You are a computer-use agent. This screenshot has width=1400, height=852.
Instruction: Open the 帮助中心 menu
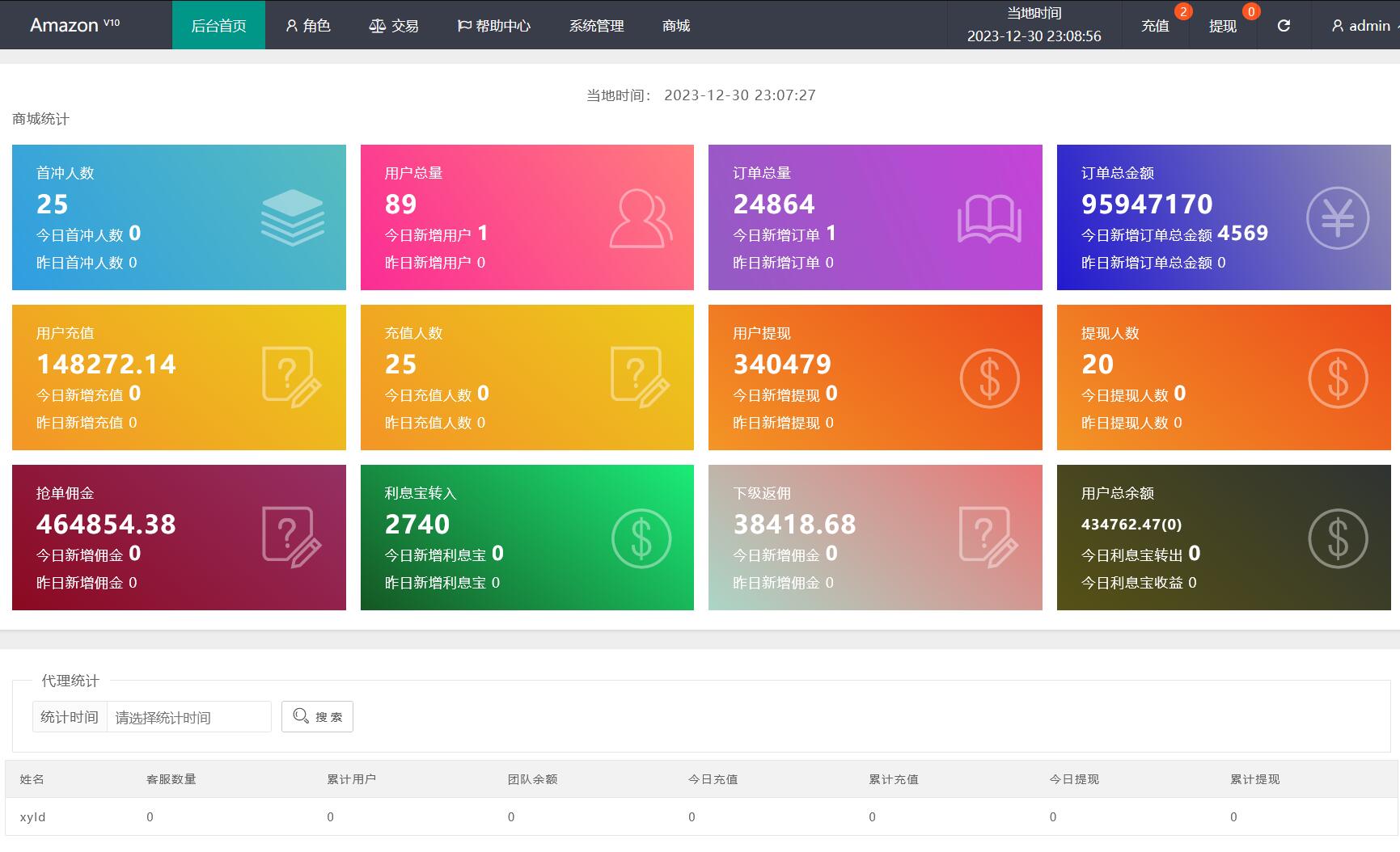pos(494,25)
